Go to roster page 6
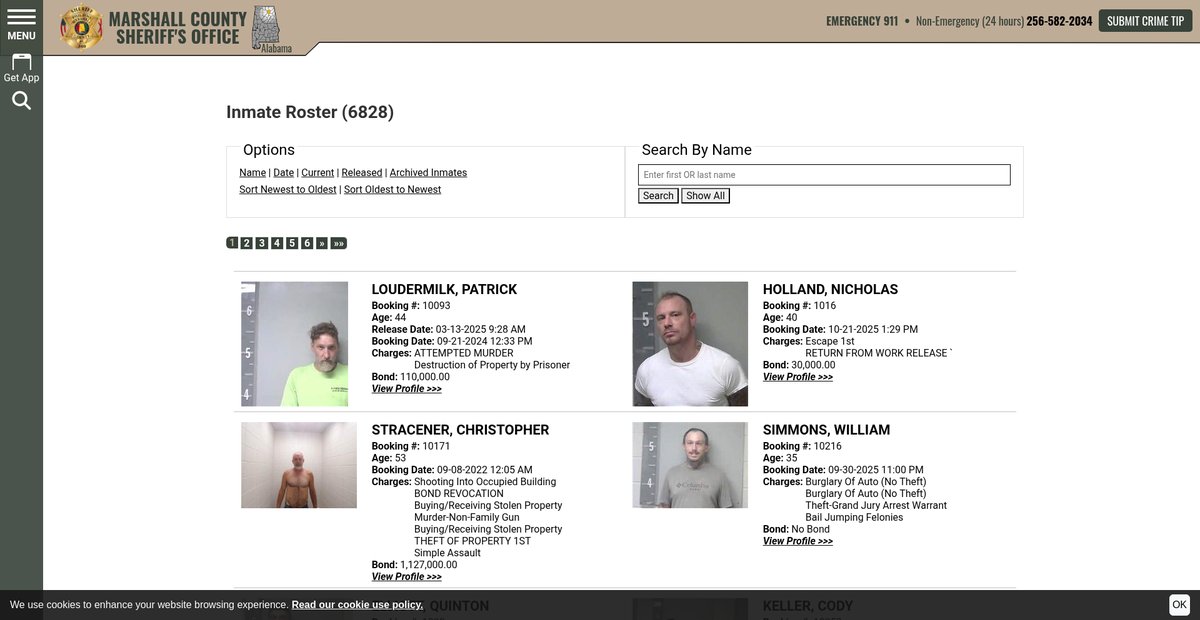 307,243
